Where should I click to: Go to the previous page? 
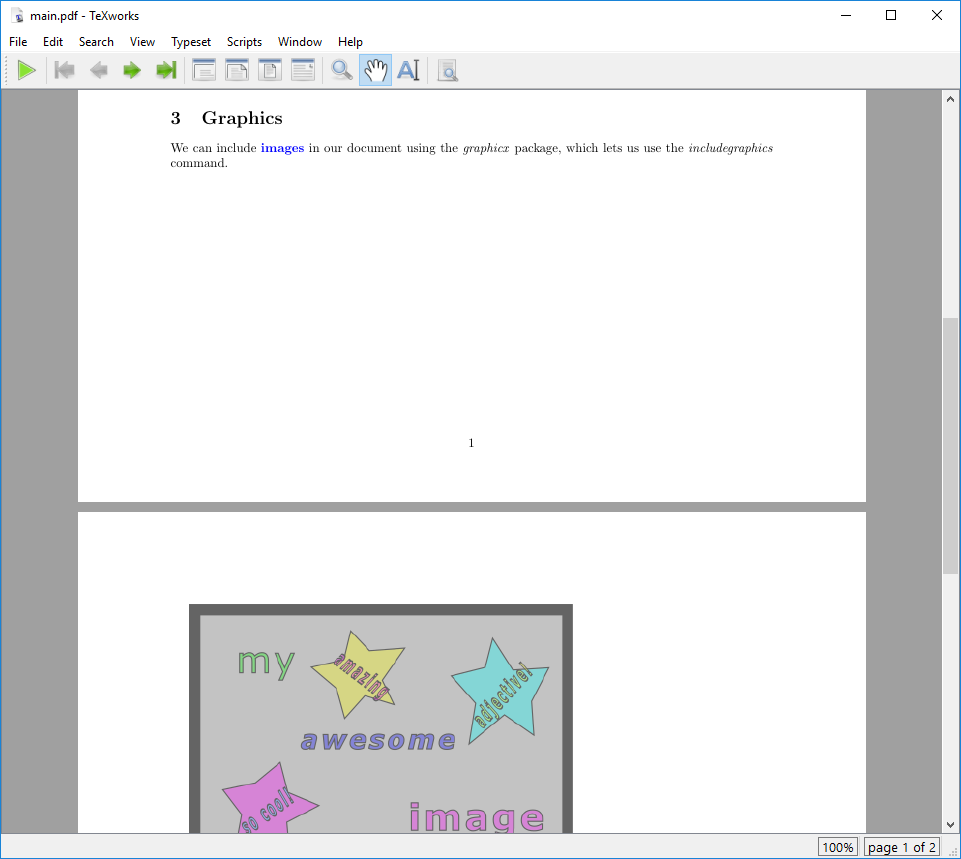(97, 70)
